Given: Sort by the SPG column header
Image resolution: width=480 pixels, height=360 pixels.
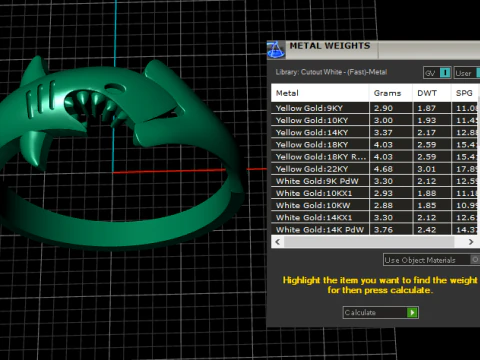Looking at the screenshot, I should pos(465,93).
